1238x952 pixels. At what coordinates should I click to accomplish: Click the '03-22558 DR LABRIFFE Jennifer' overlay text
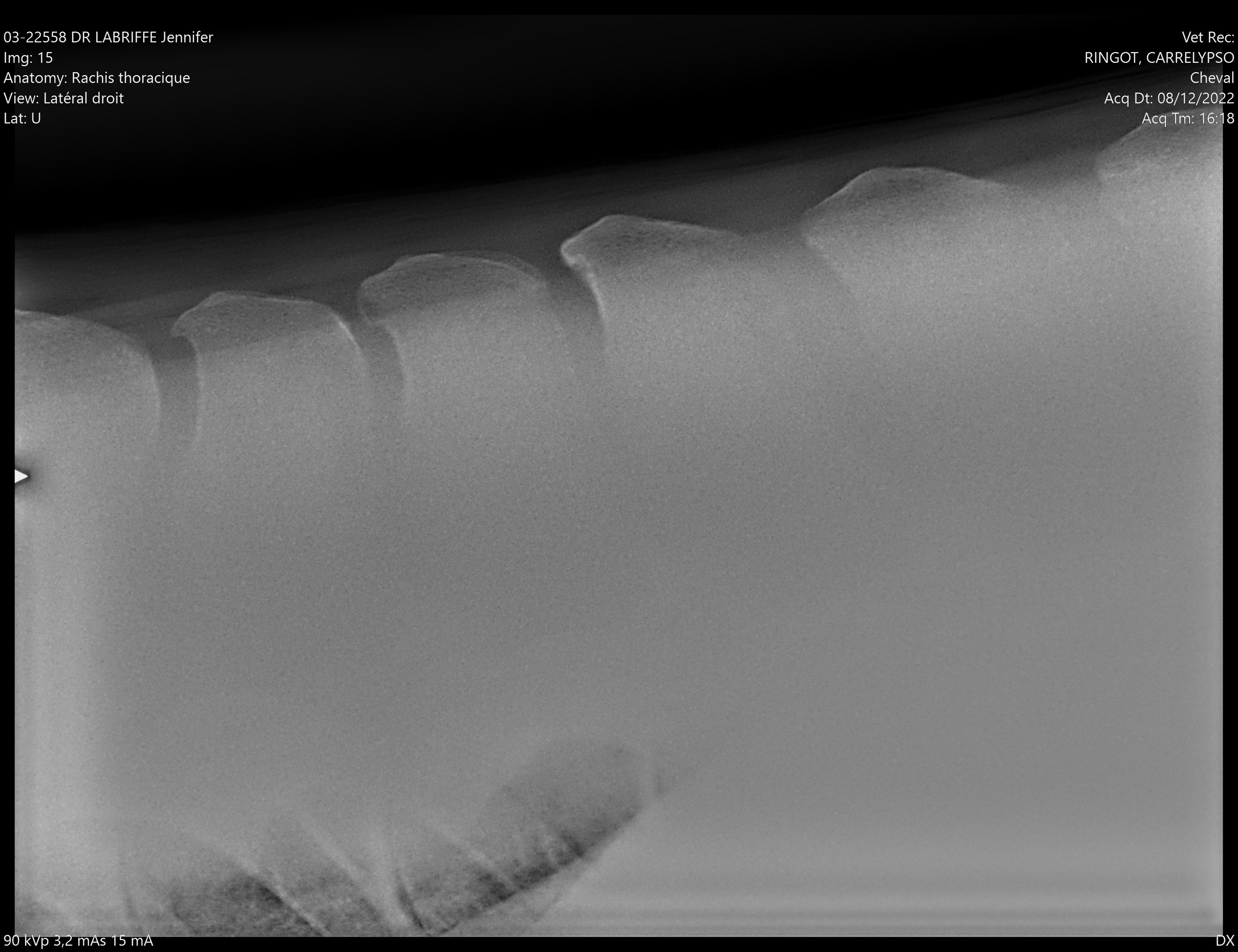coord(108,38)
